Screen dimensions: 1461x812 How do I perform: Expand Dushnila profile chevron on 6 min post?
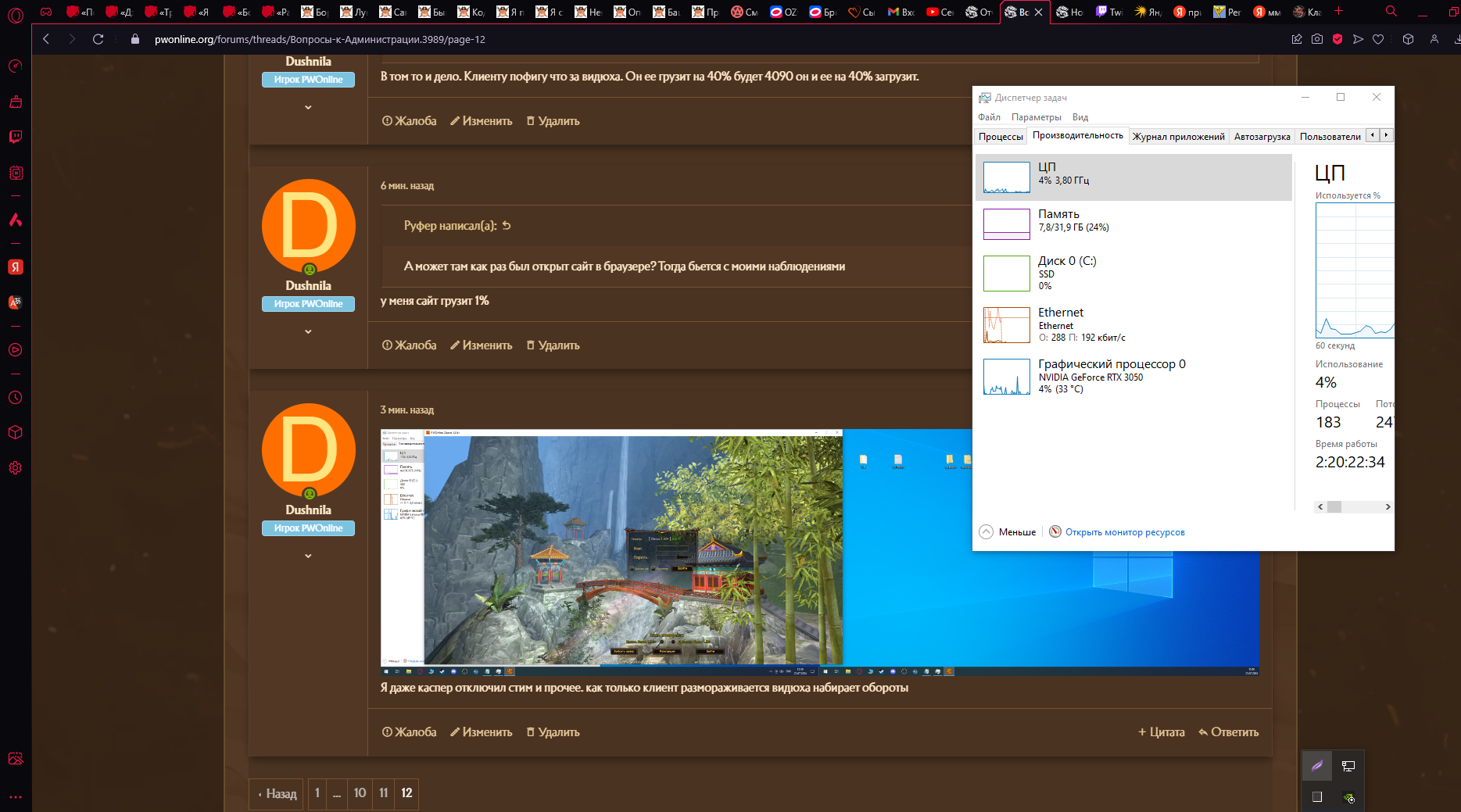[x=308, y=331]
